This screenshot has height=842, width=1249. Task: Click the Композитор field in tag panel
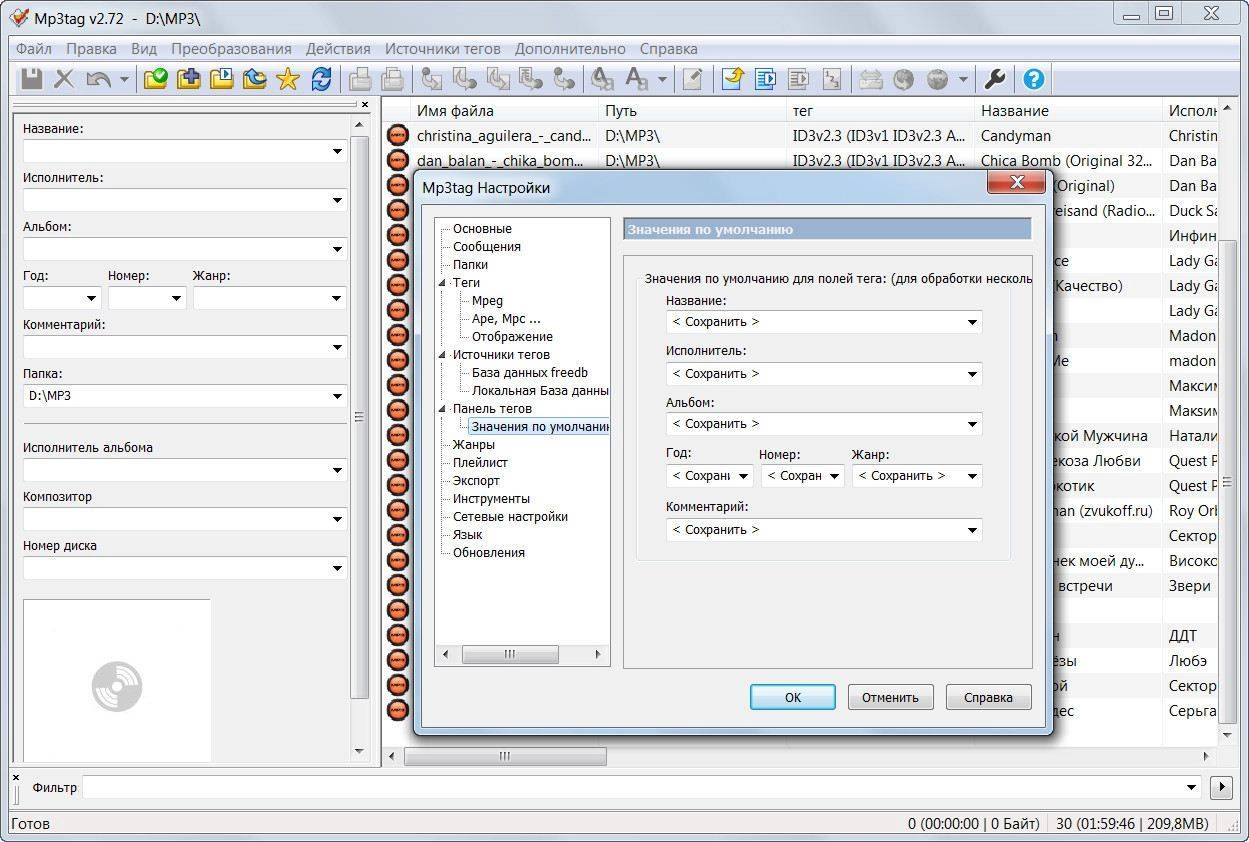pos(185,519)
